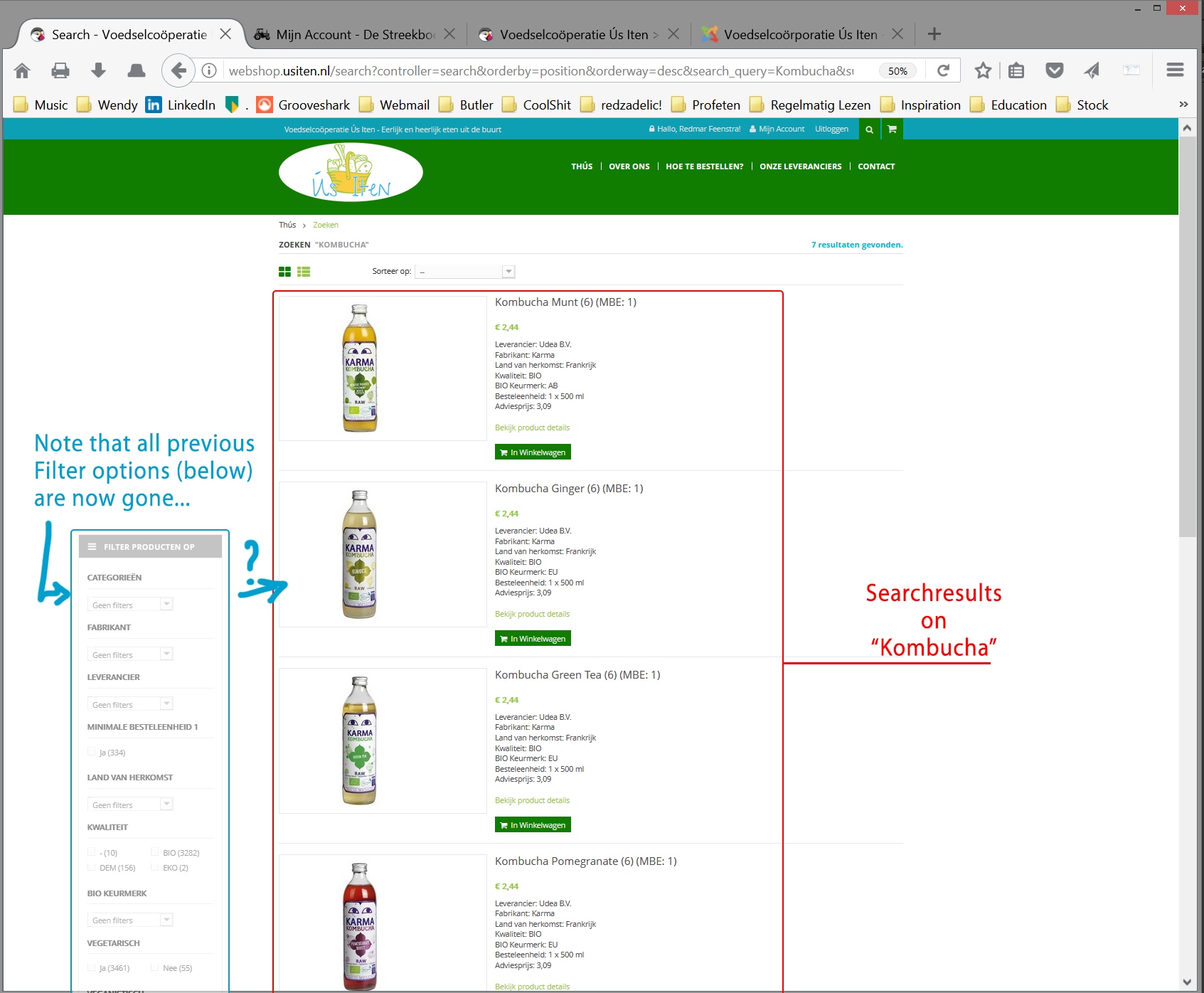Show site information for webshop.usiten.nl
The height and width of the screenshot is (993, 1204).
(x=209, y=70)
